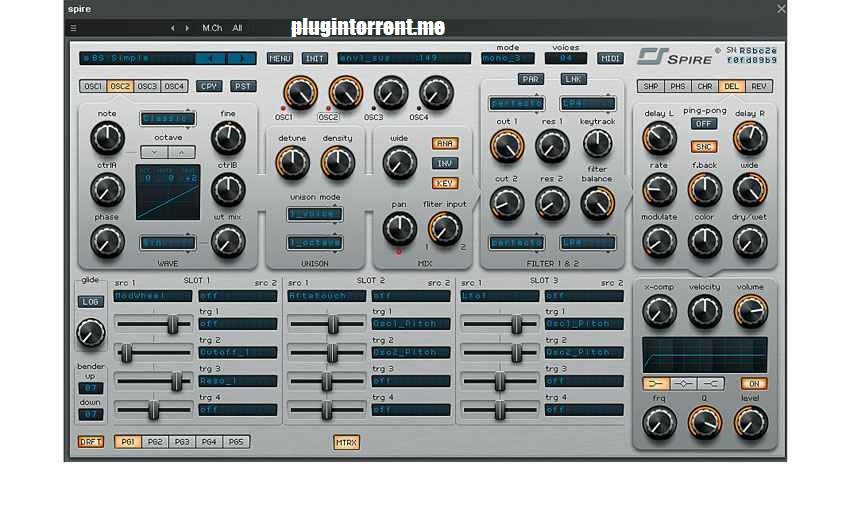850x505 pixels.
Task: Click octave down arrow button
Action: (x=154, y=152)
